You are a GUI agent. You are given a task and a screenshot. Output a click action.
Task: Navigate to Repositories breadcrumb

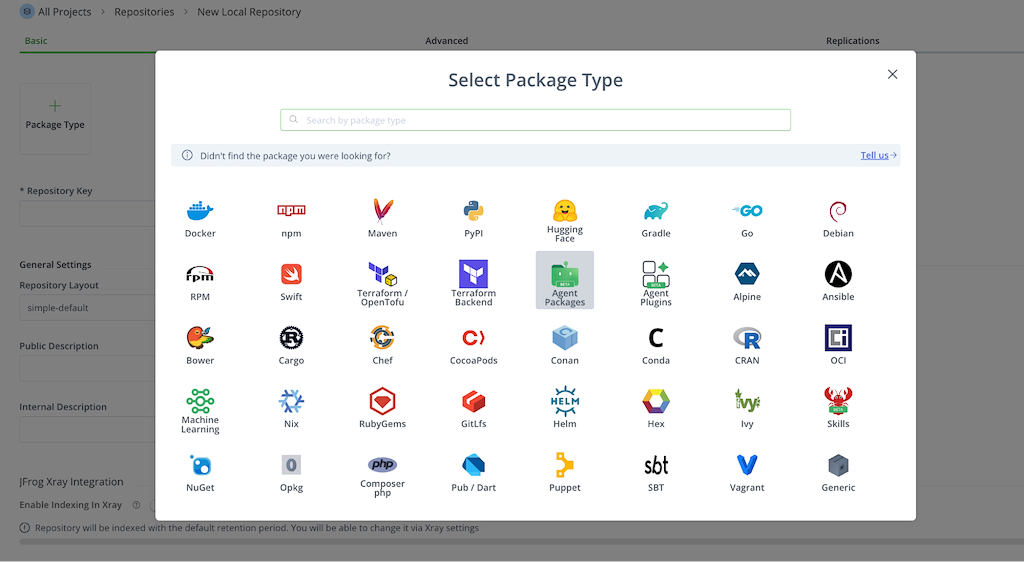tap(144, 12)
